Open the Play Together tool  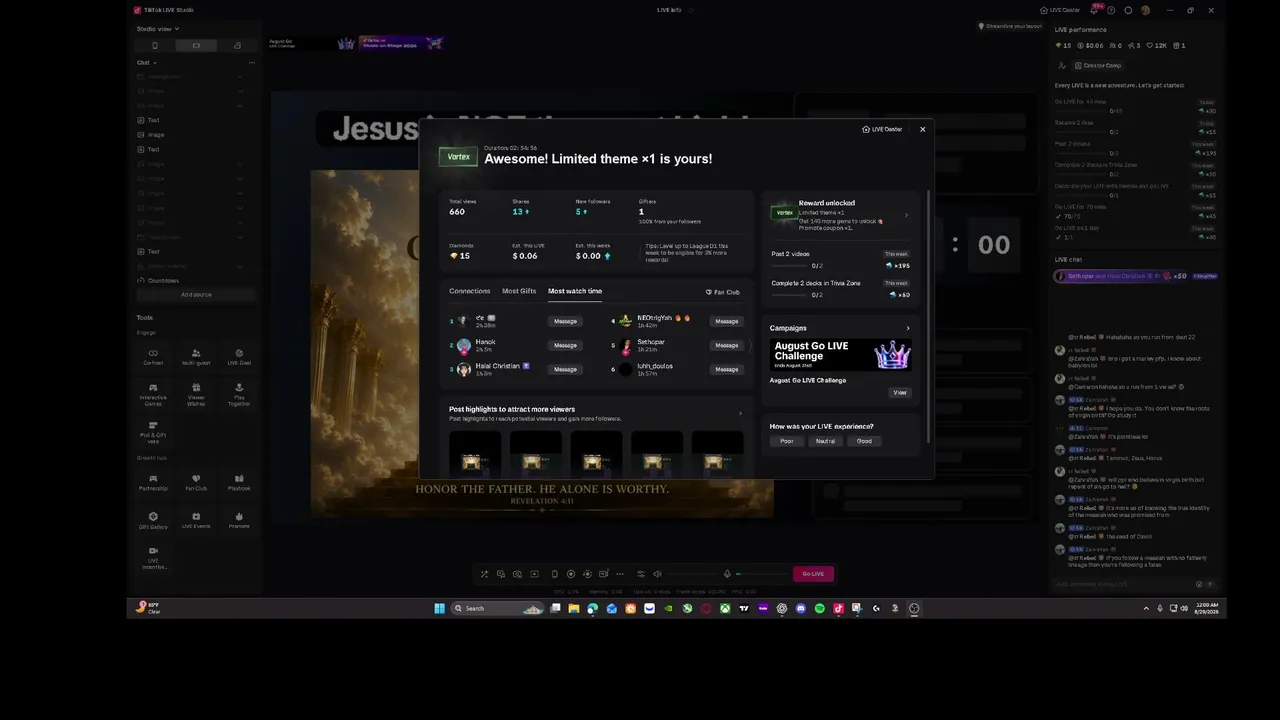point(239,394)
